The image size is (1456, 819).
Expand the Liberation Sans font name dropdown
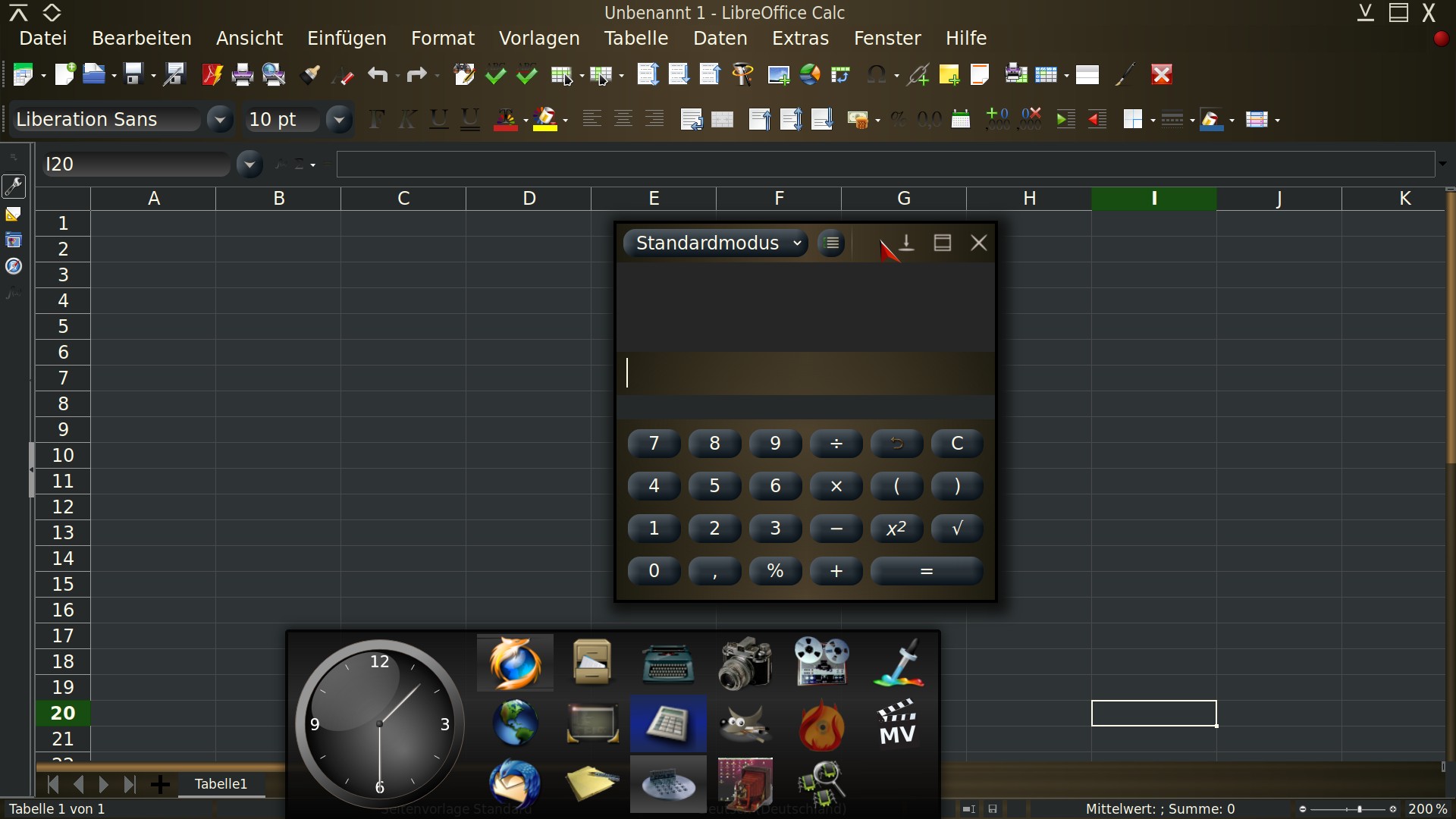[220, 119]
